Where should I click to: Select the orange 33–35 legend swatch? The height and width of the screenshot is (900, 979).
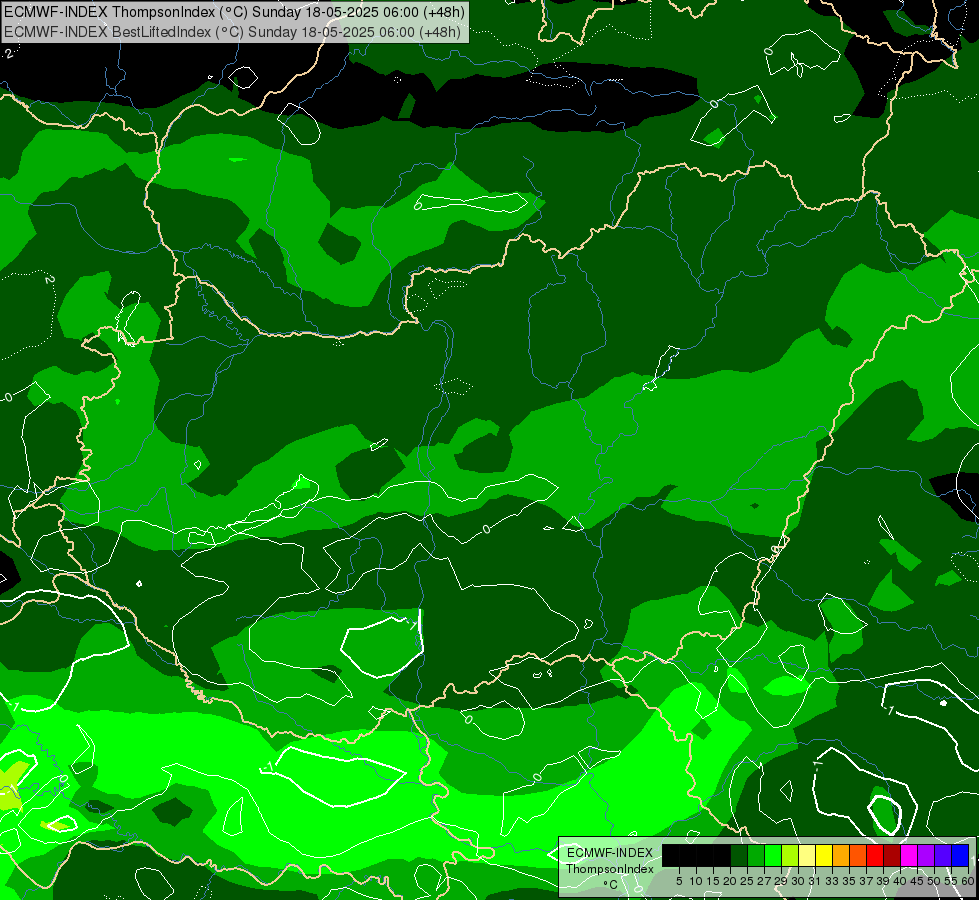pyautogui.click(x=841, y=856)
